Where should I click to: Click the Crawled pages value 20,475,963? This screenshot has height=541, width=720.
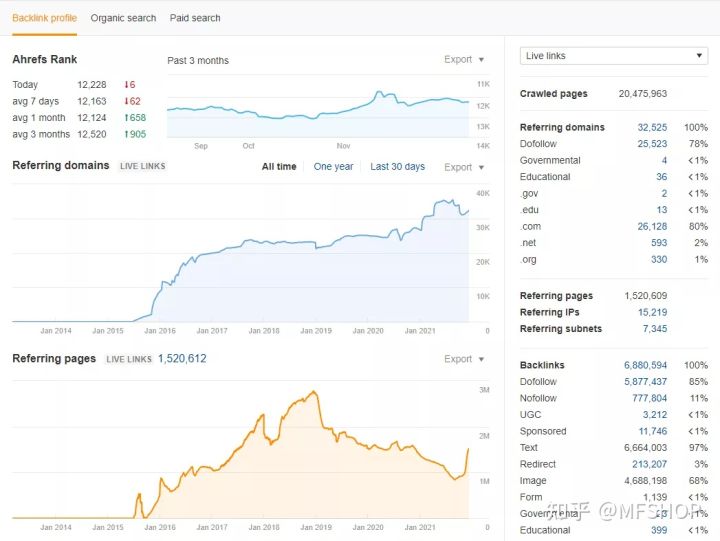tap(642, 94)
